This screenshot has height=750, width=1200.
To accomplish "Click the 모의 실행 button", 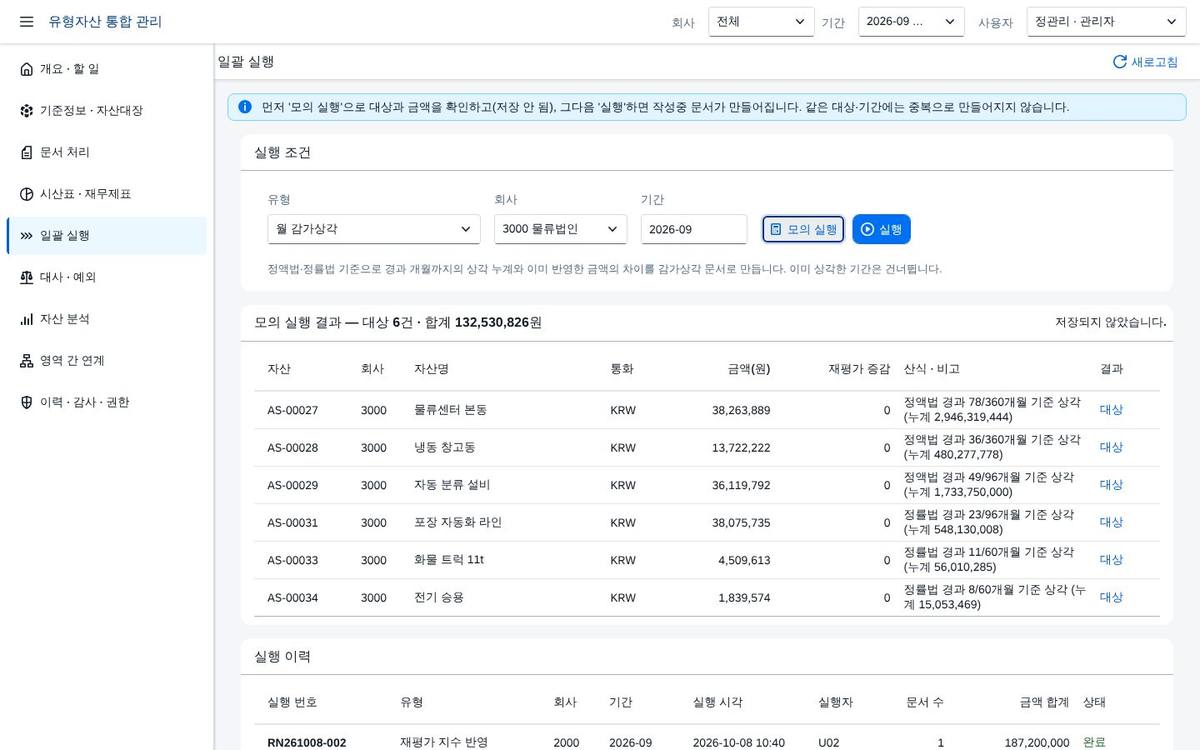I will pos(803,229).
